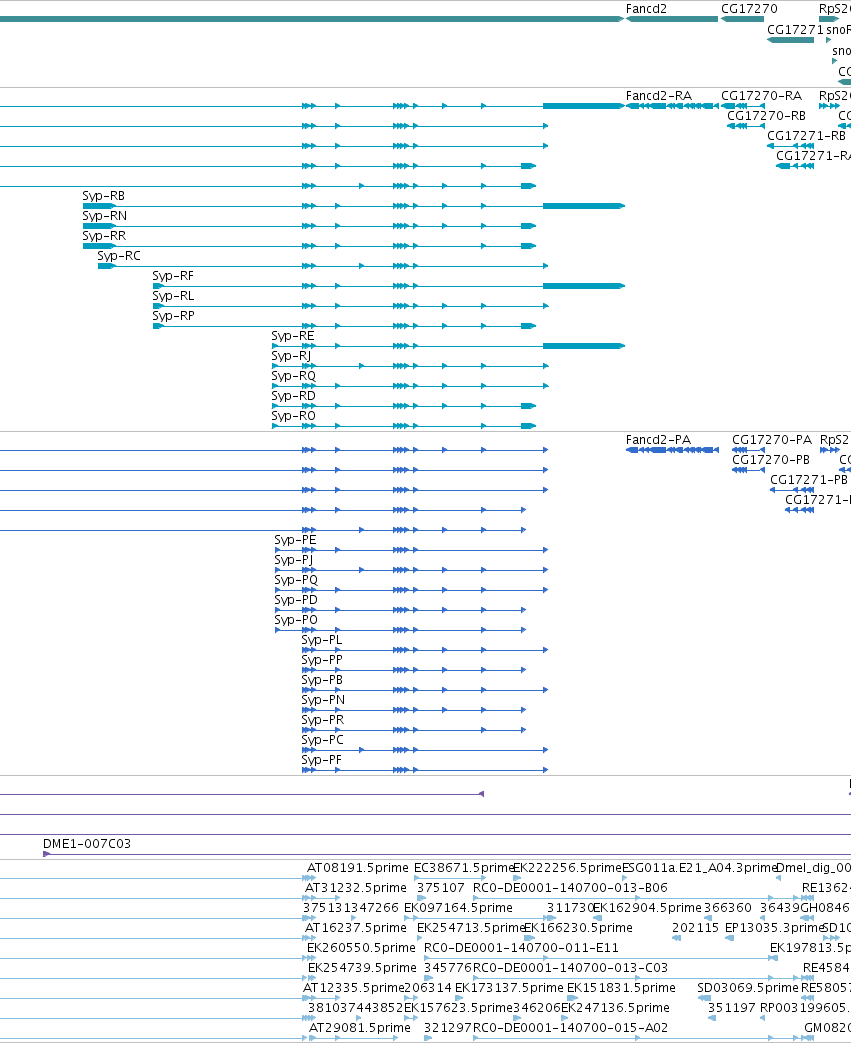
Task: Click the AT31232.5prime EST label
Action: [x=355, y=887]
